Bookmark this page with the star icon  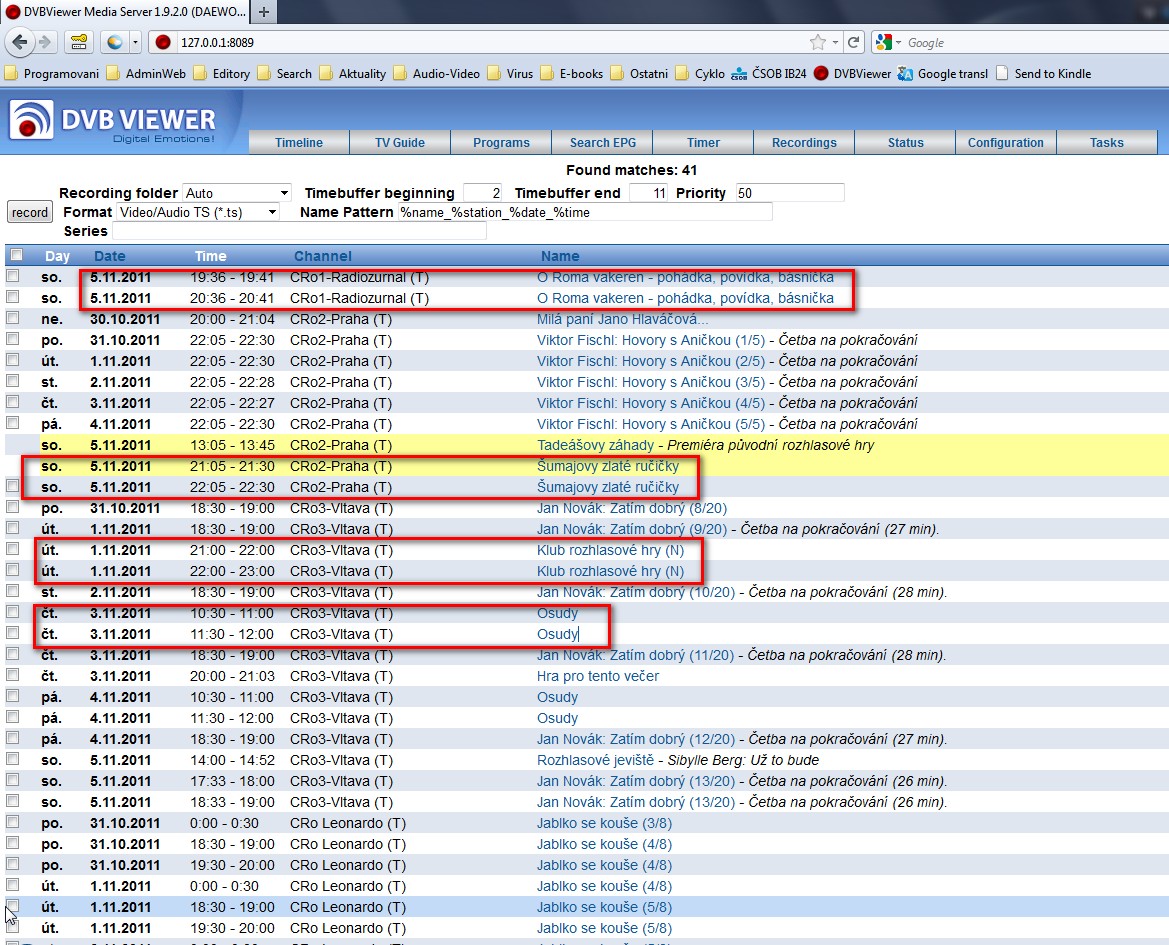tap(818, 42)
